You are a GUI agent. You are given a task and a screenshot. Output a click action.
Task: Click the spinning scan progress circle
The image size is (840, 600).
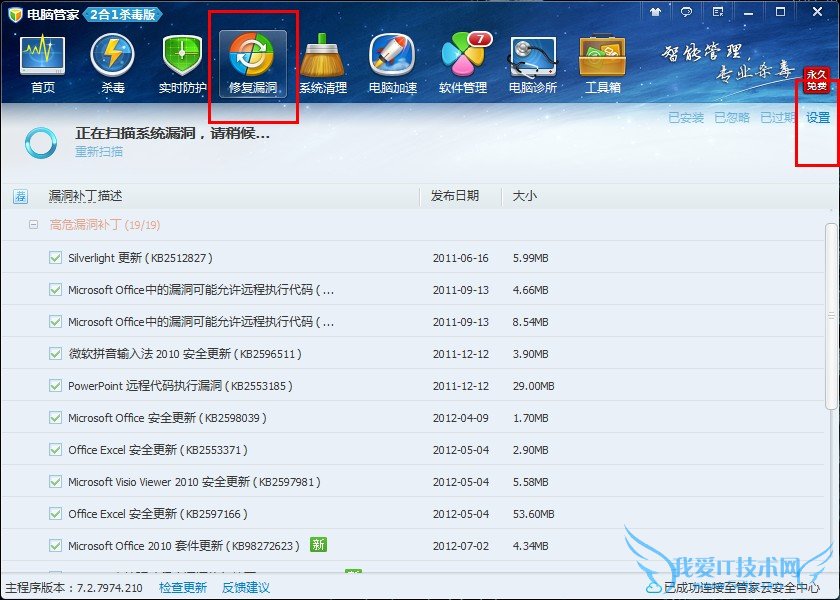tap(41, 143)
